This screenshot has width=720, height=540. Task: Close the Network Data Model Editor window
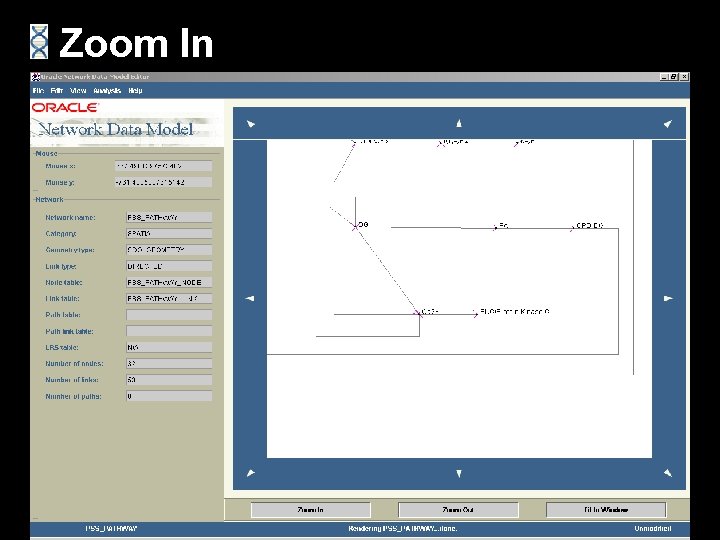point(684,77)
